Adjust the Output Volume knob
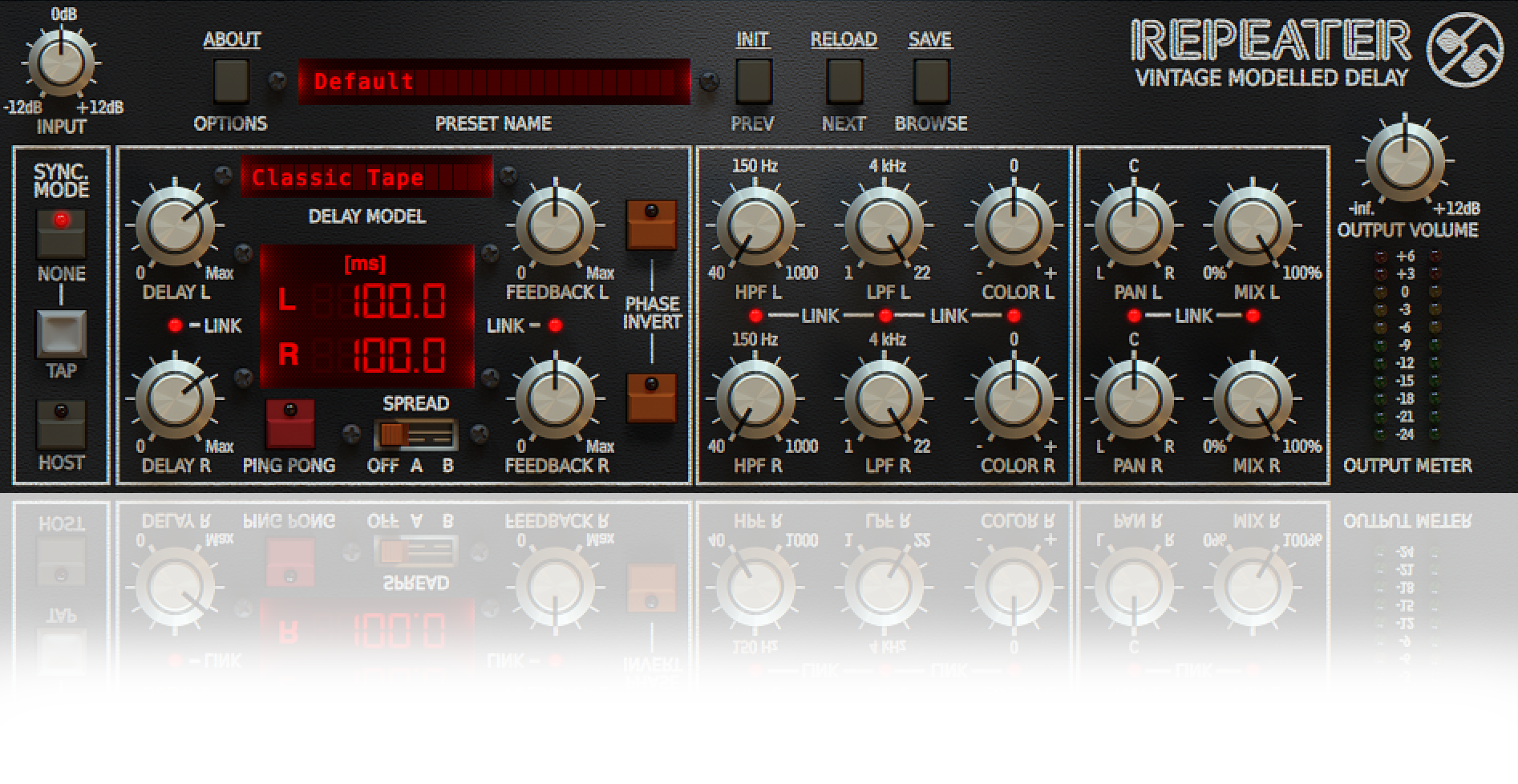 click(1405, 161)
